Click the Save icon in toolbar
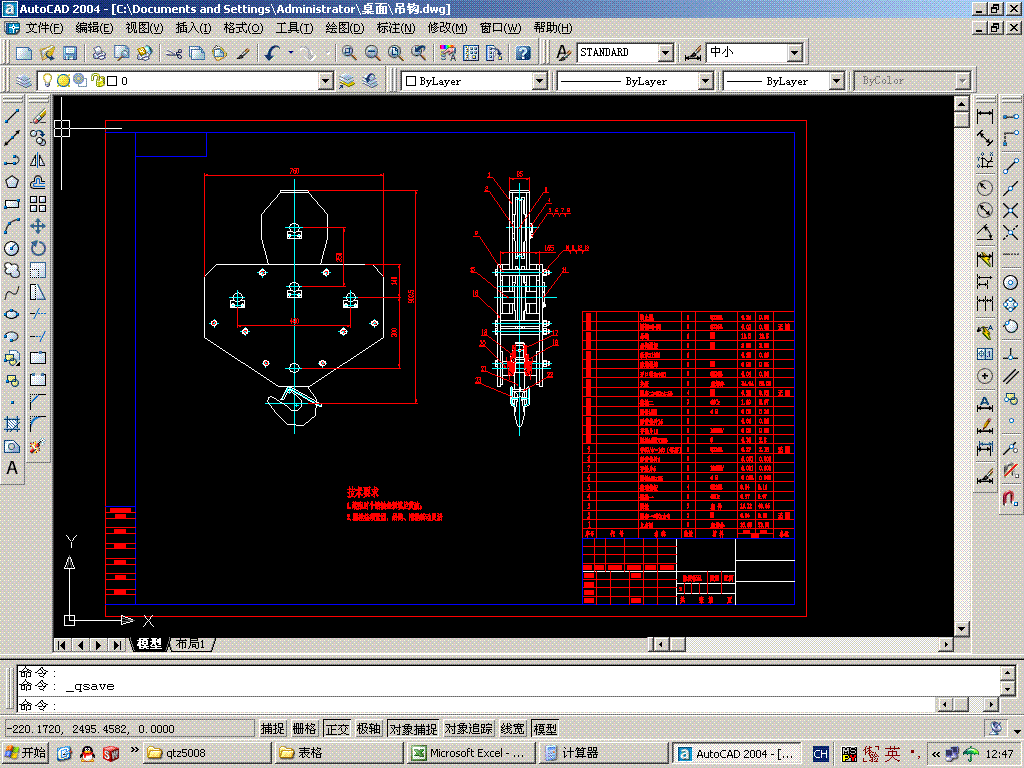The width and height of the screenshot is (1024, 768). click(x=70, y=53)
